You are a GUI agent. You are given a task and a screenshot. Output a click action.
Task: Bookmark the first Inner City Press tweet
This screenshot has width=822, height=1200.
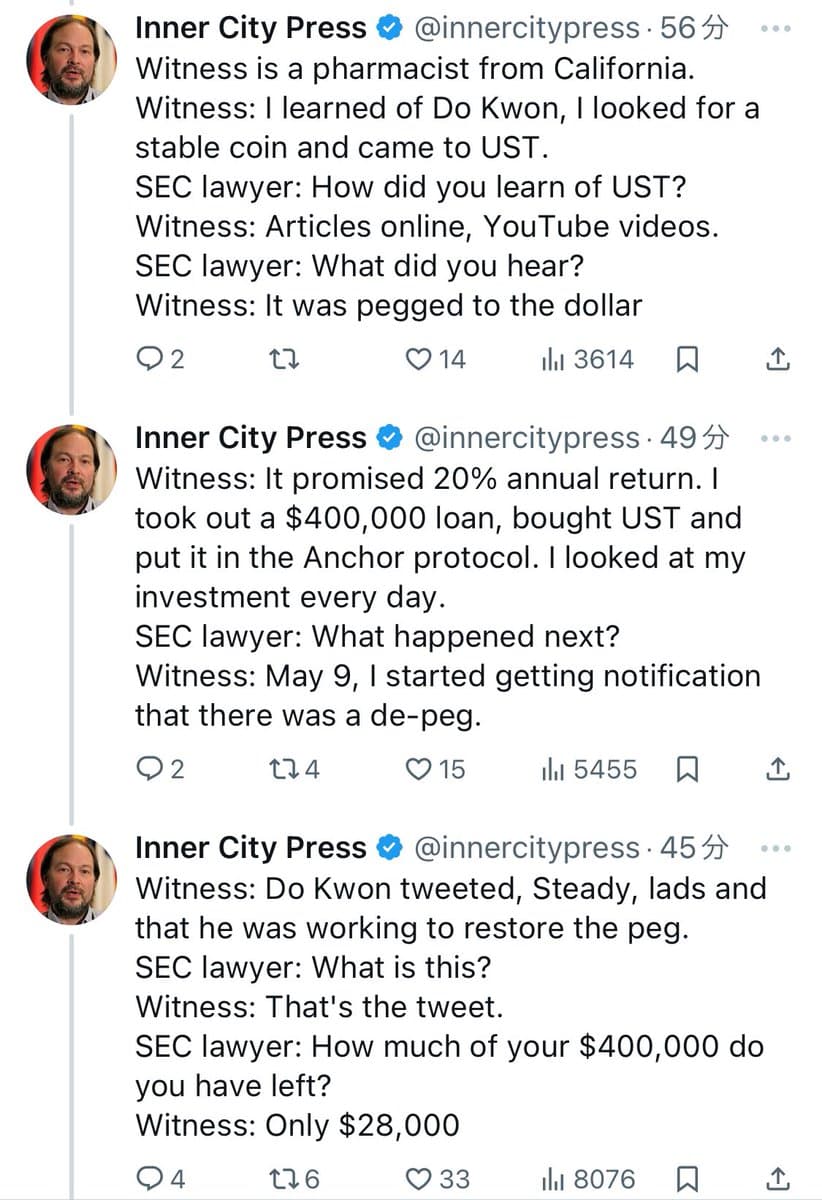[687, 359]
